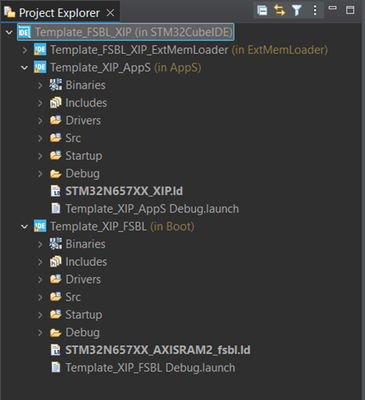Expand Startup under Template_XIP_FSBL
The height and width of the screenshot is (400, 365).
[40, 315]
